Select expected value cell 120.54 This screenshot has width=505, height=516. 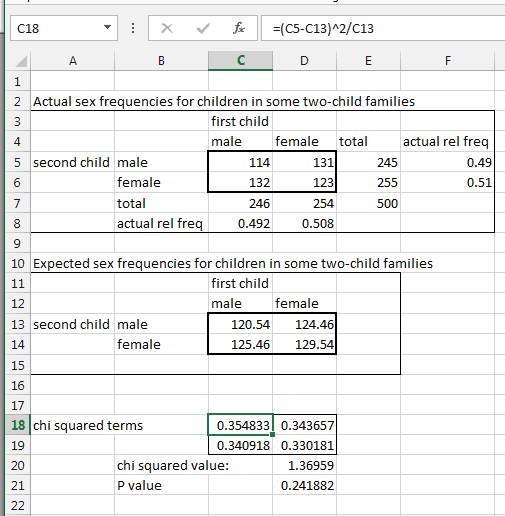click(240, 324)
